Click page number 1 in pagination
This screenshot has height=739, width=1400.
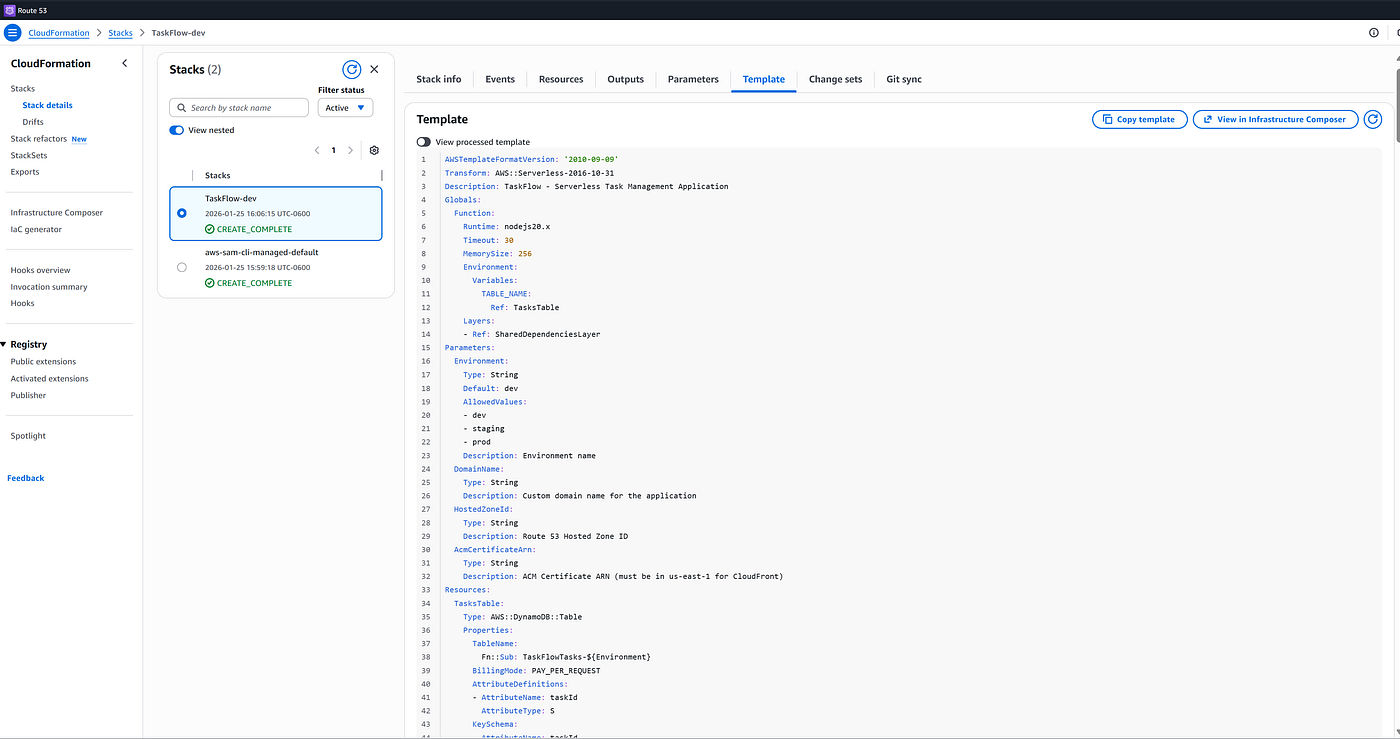coord(334,150)
